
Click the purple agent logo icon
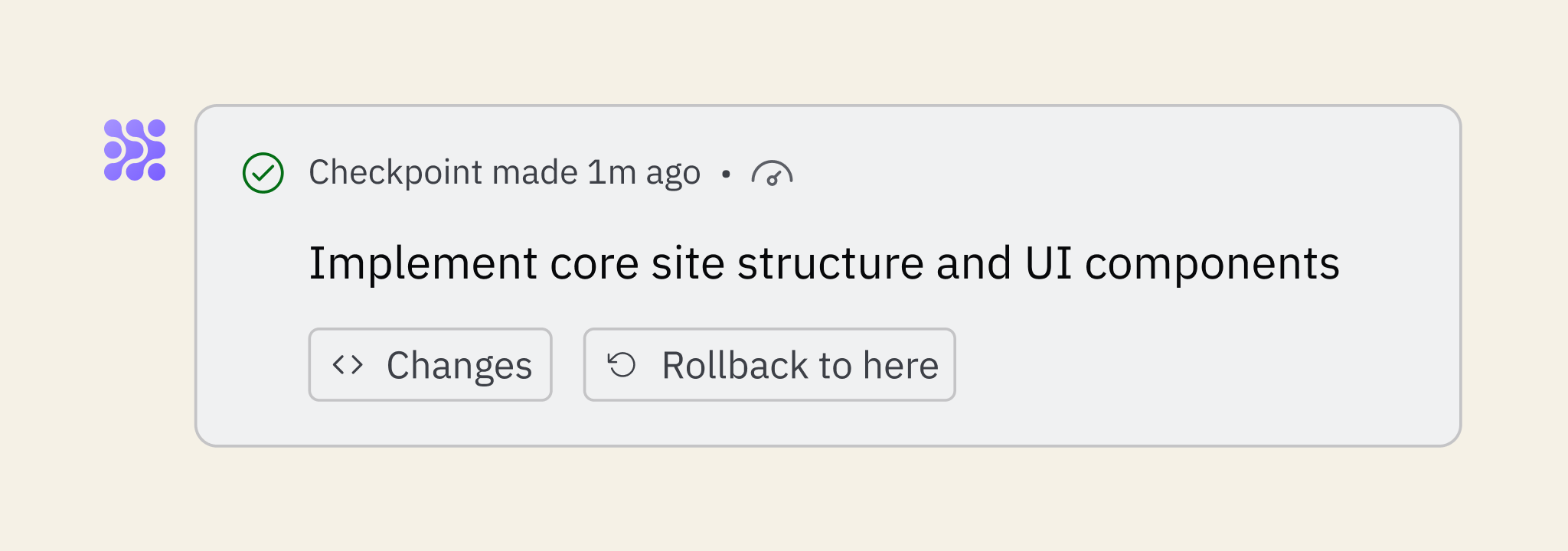pyautogui.click(x=135, y=150)
